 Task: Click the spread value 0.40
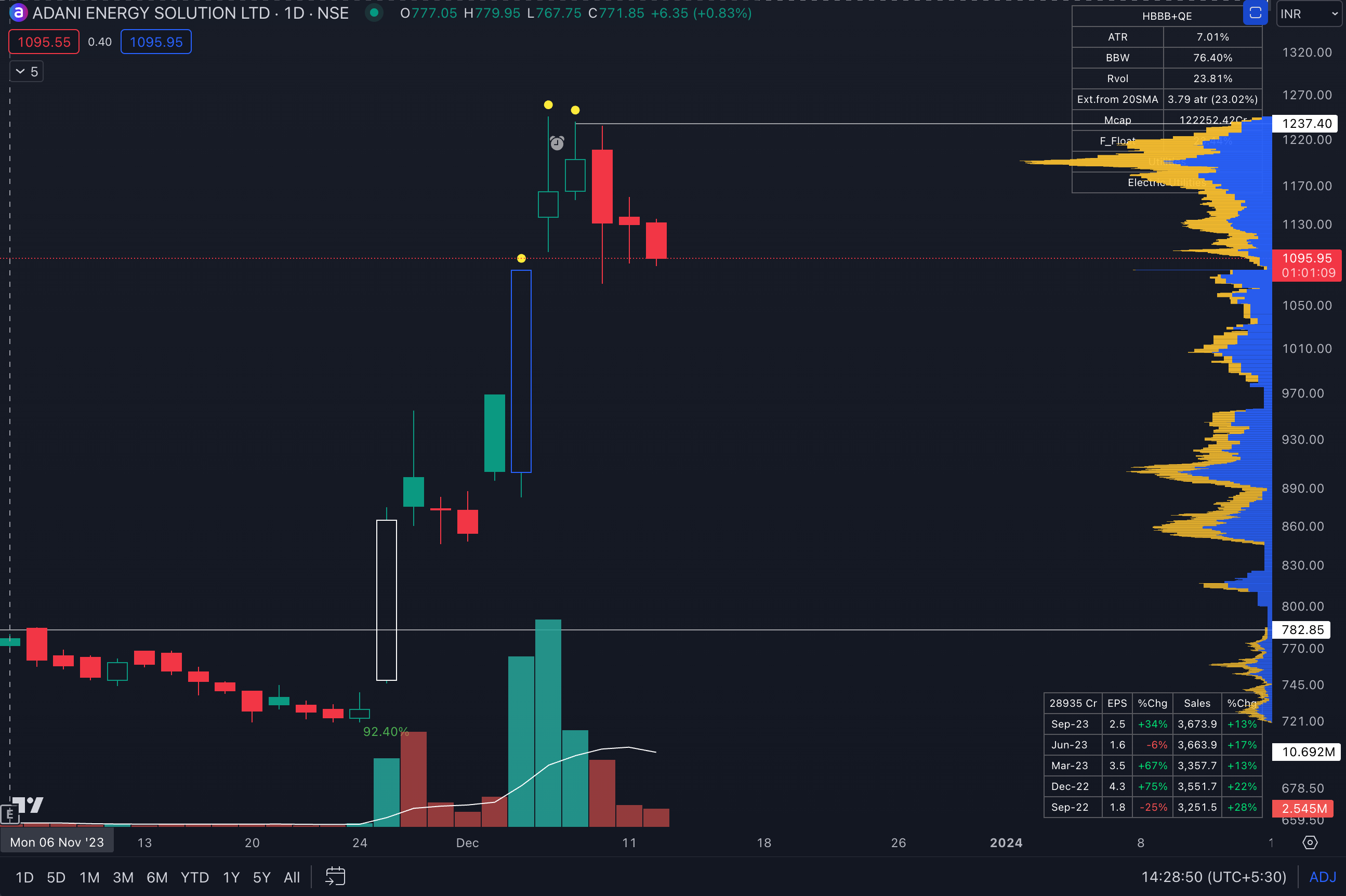(x=100, y=42)
